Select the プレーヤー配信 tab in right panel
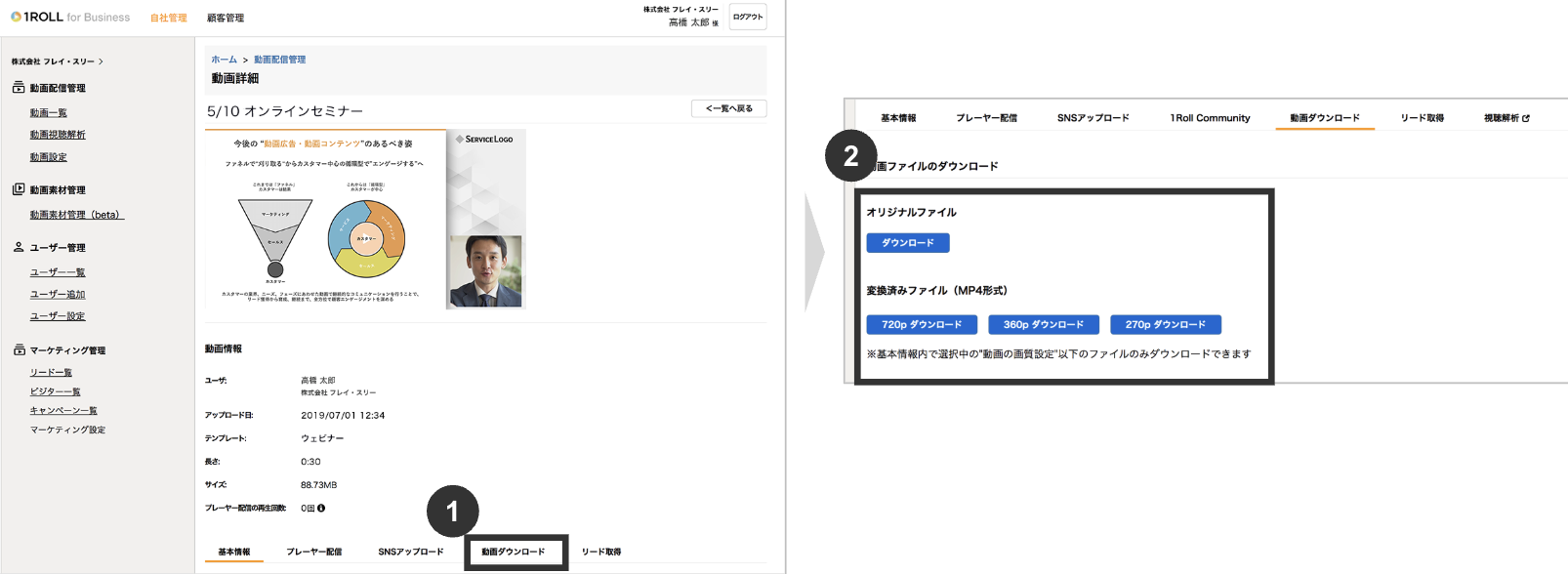1568x574 pixels. [986, 118]
